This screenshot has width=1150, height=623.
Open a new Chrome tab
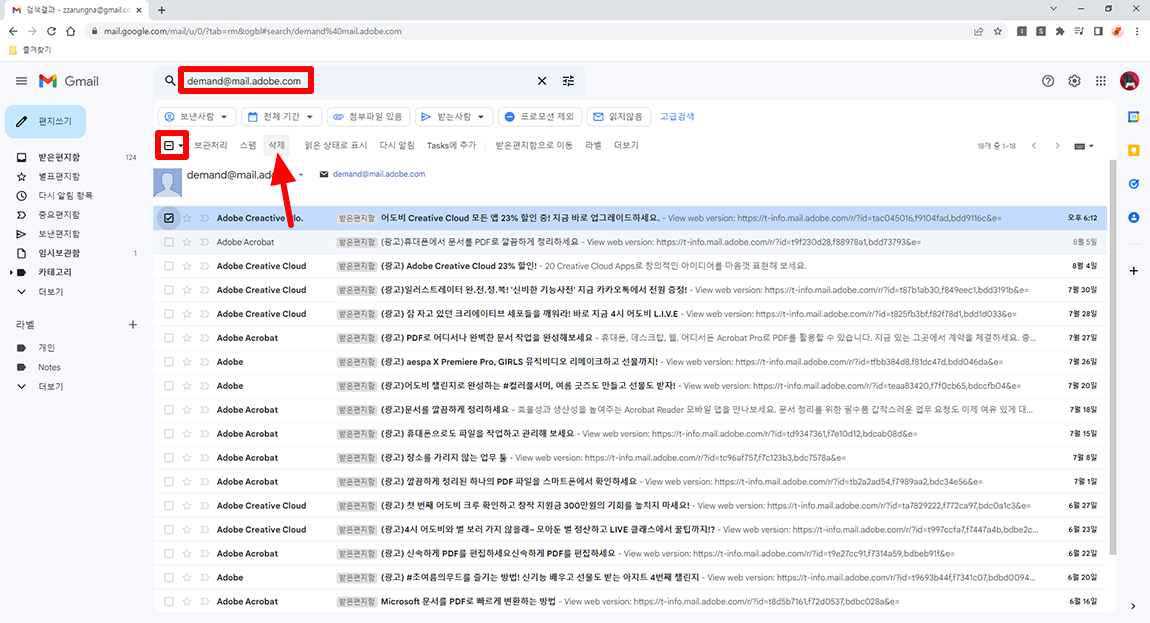161,10
